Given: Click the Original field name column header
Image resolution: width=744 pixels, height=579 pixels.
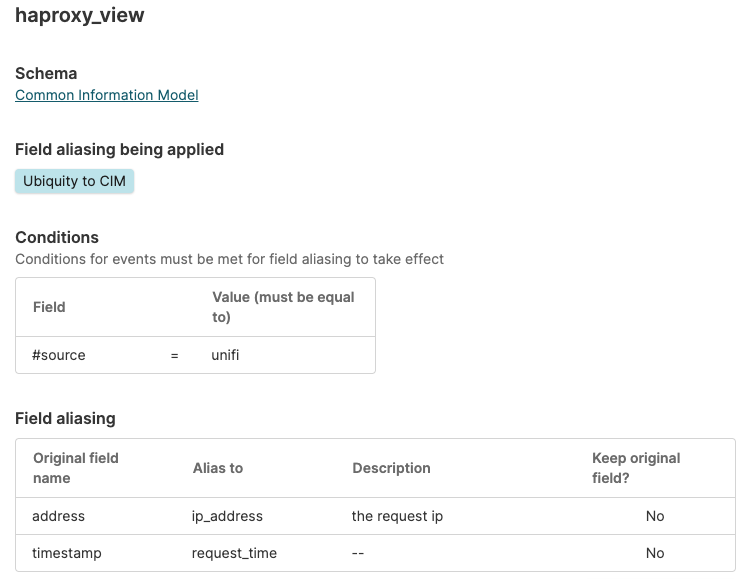Looking at the screenshot, I should [76, 468].
